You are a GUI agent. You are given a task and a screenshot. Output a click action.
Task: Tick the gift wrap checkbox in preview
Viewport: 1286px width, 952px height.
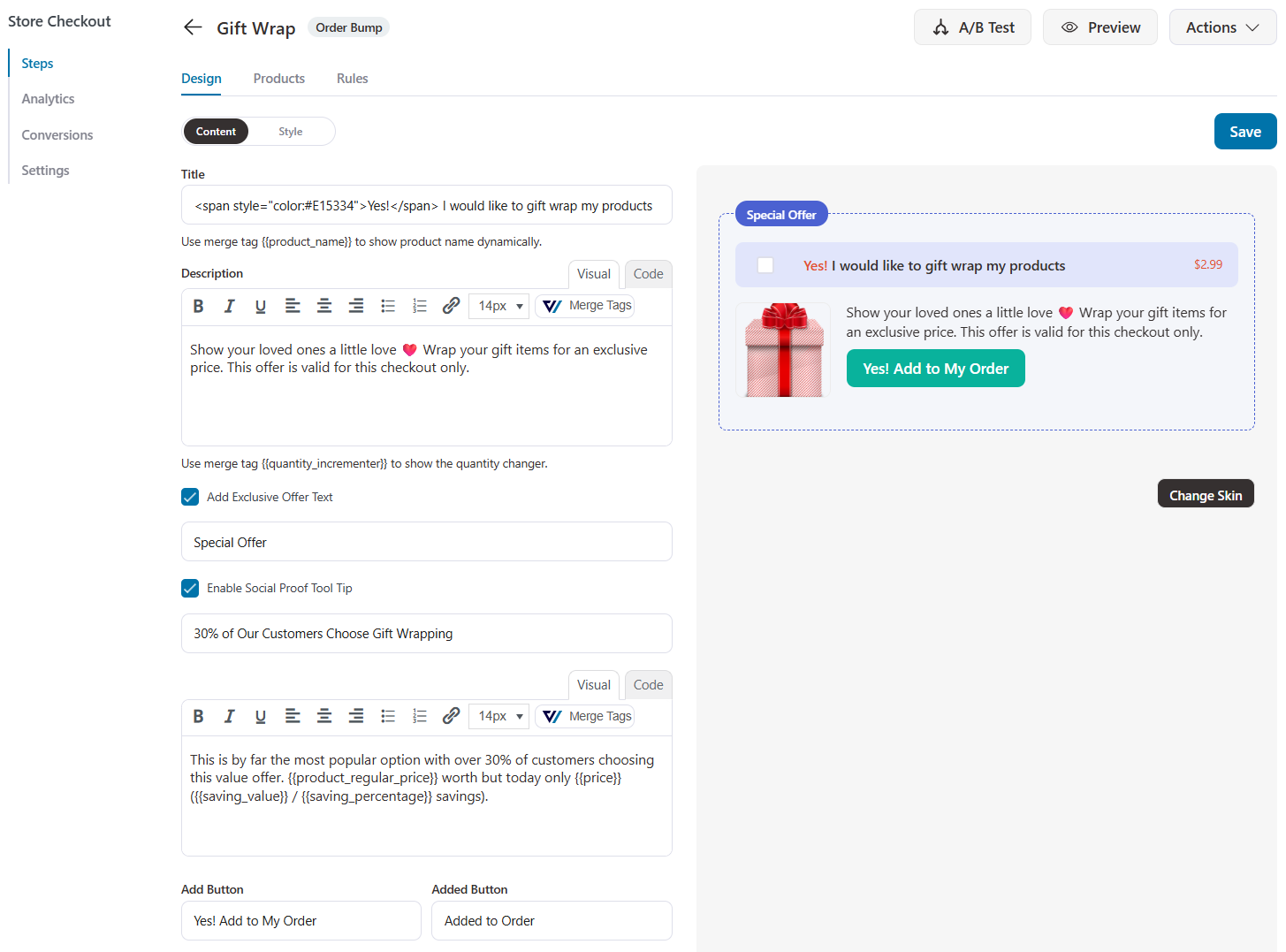click(765, 265)
